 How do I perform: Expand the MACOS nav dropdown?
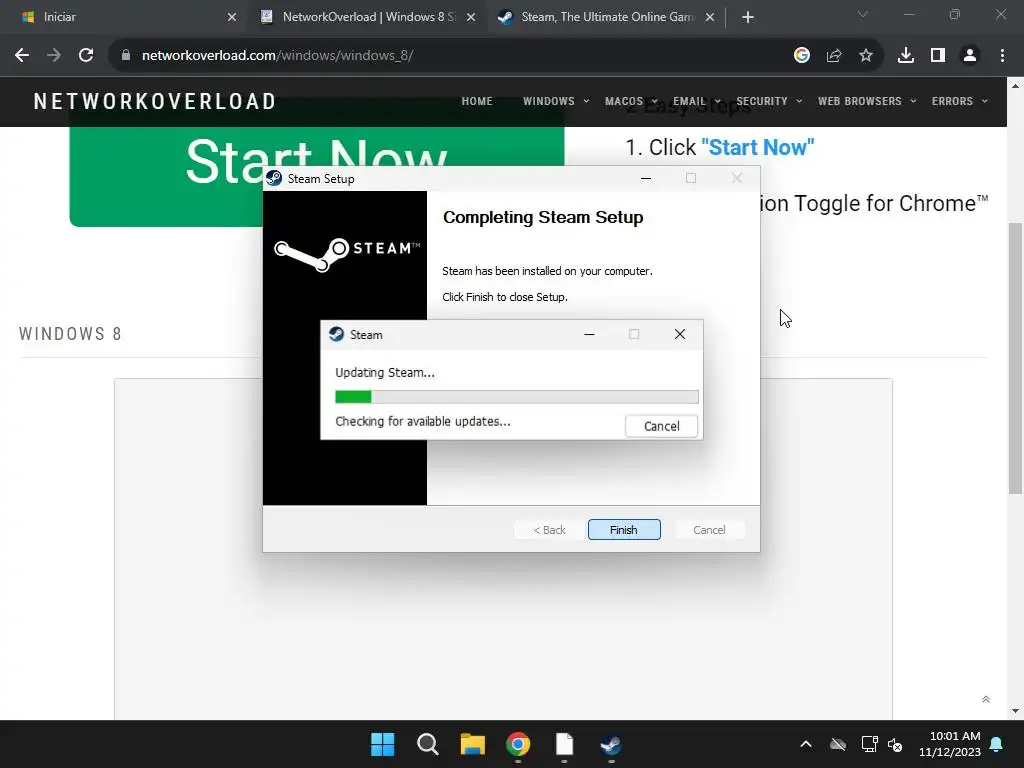631,101
